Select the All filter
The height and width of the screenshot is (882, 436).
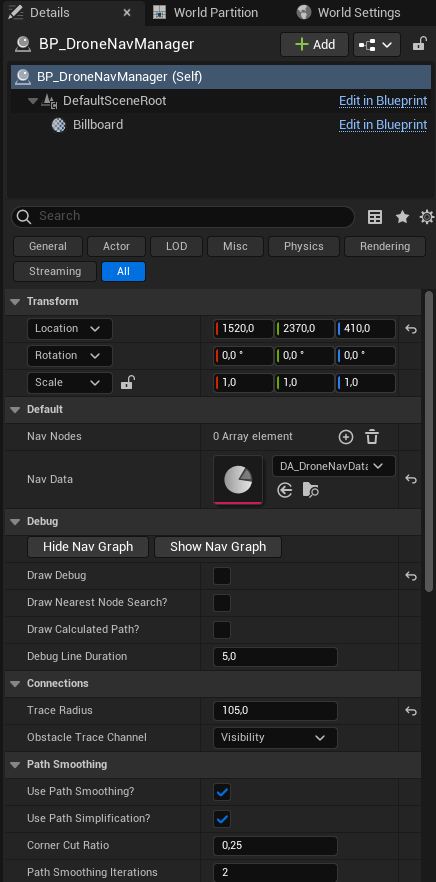(x=123, y=271)
